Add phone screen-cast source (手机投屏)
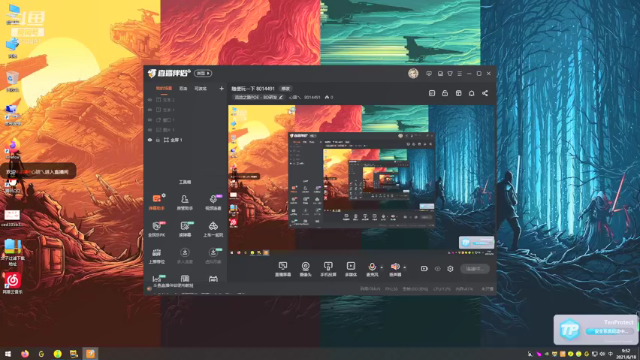 tap(328, 269)
